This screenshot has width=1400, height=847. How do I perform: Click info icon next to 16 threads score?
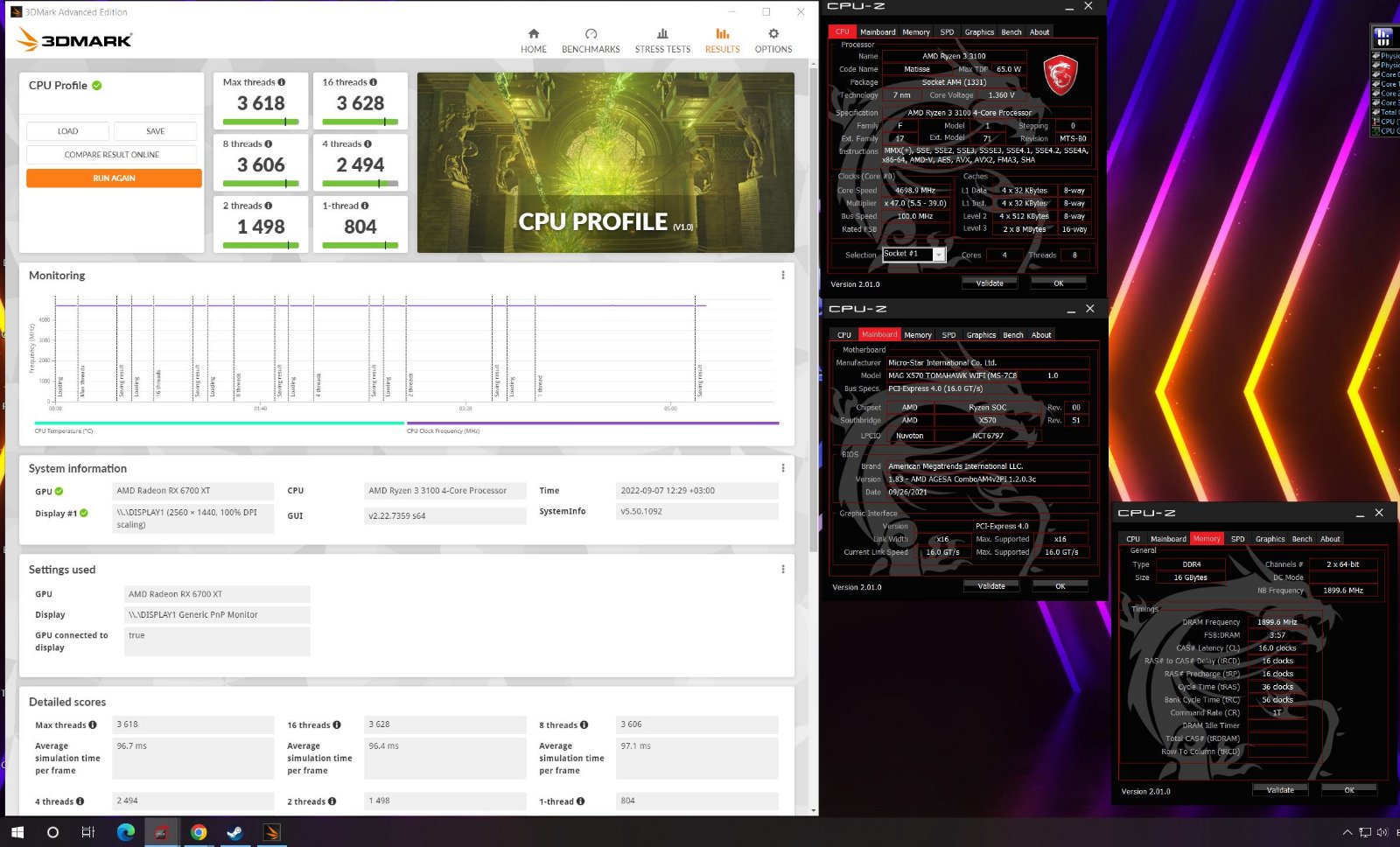click(x=374, y=82)
